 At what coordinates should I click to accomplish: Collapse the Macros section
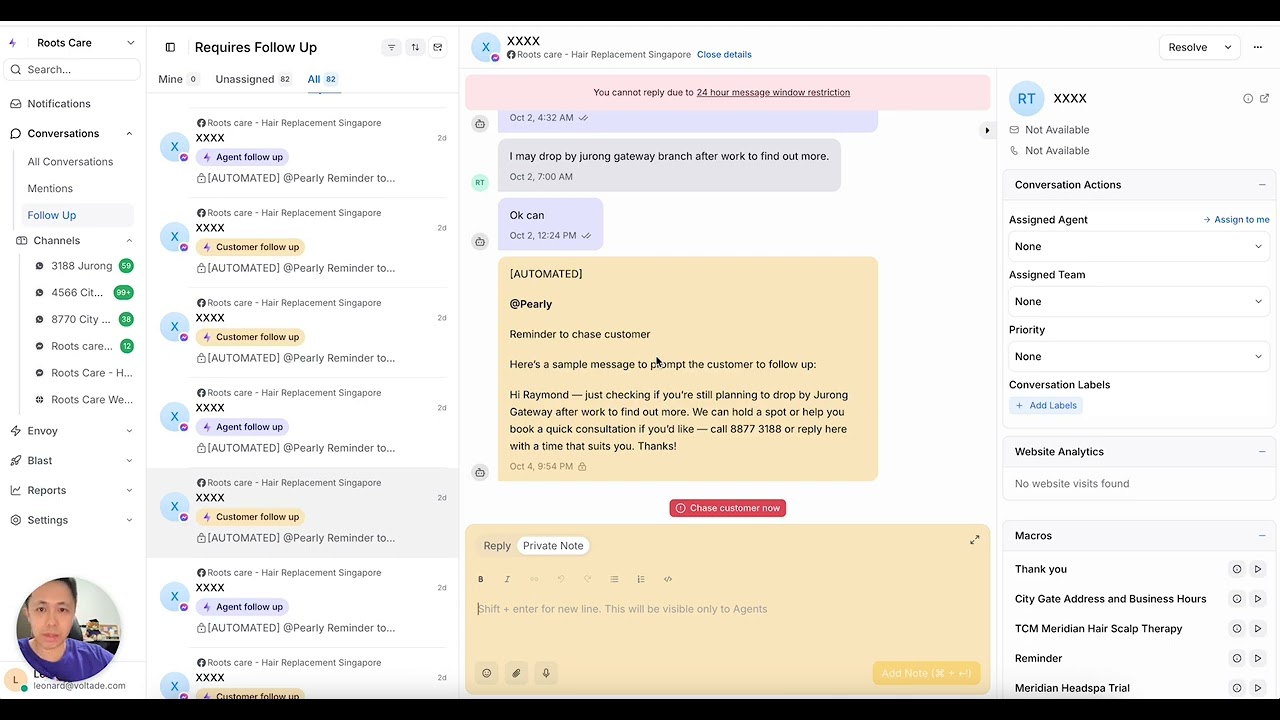[x=1262, y=536]
